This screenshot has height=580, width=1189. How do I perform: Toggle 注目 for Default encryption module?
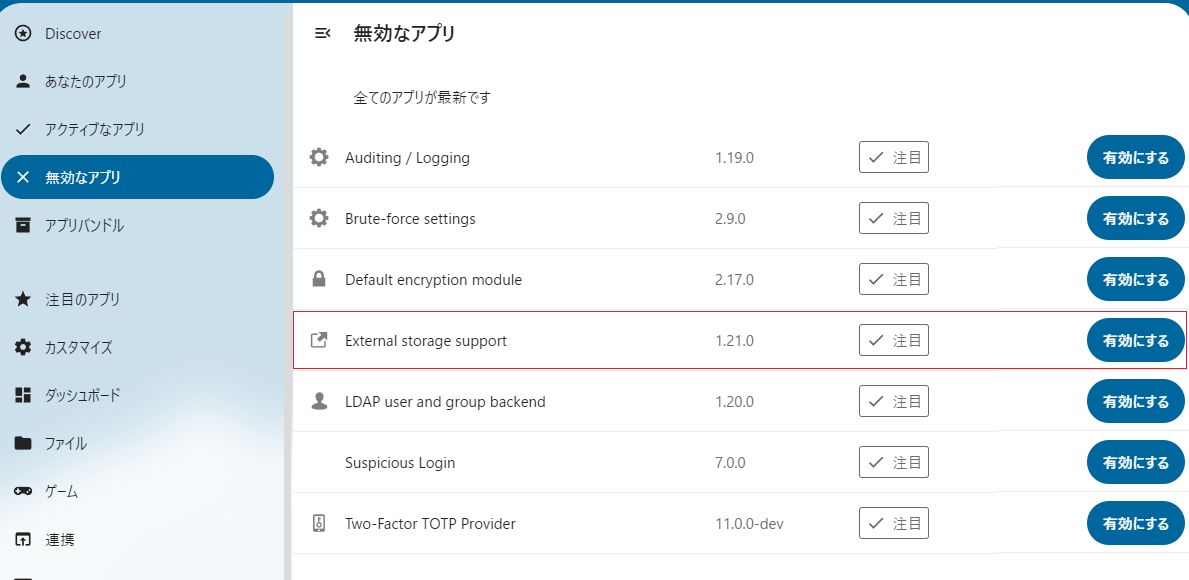(893, 279)
